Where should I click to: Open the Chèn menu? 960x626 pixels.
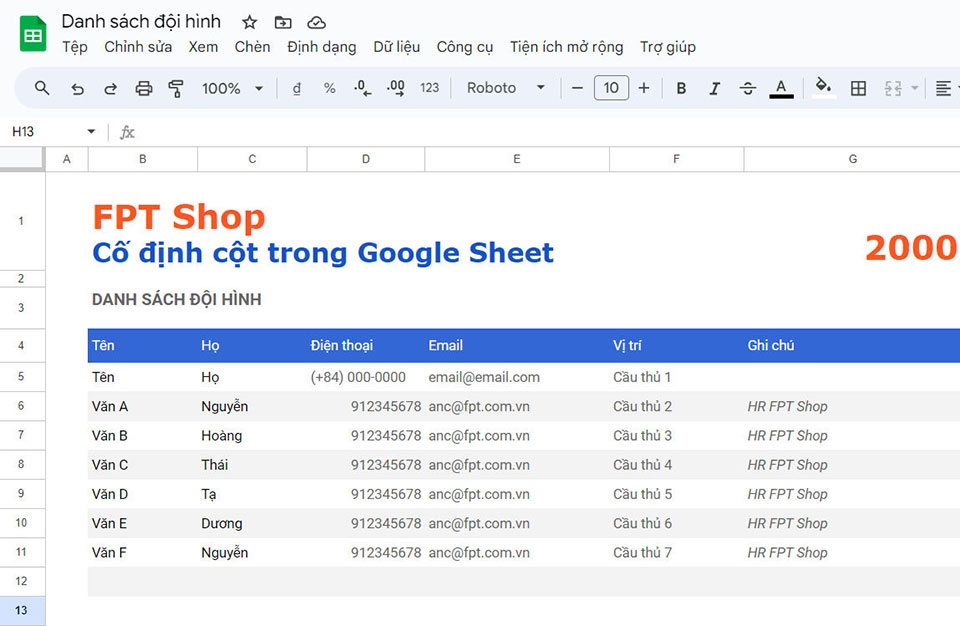[252, 47]
